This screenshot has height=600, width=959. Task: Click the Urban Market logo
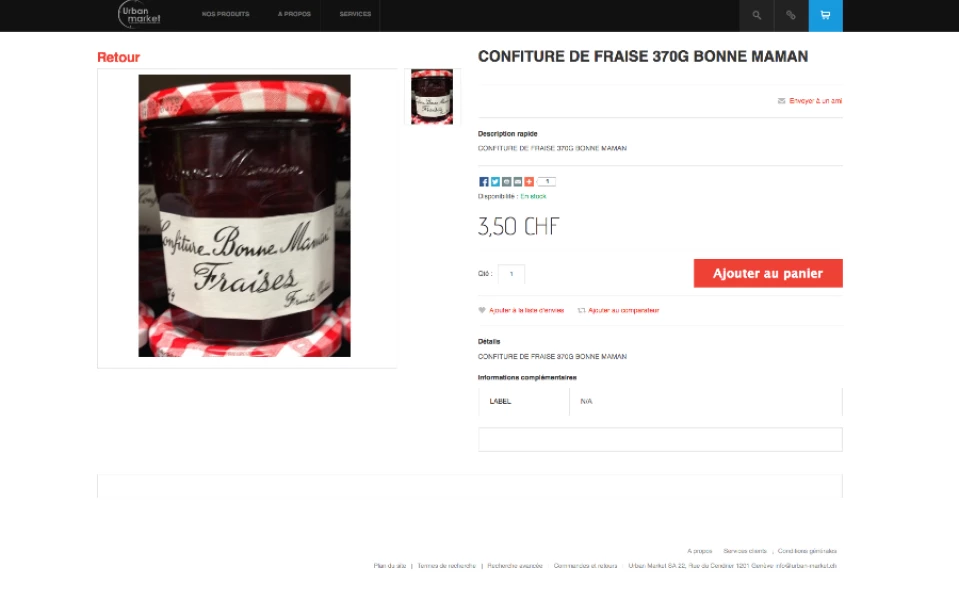(139, 15)
